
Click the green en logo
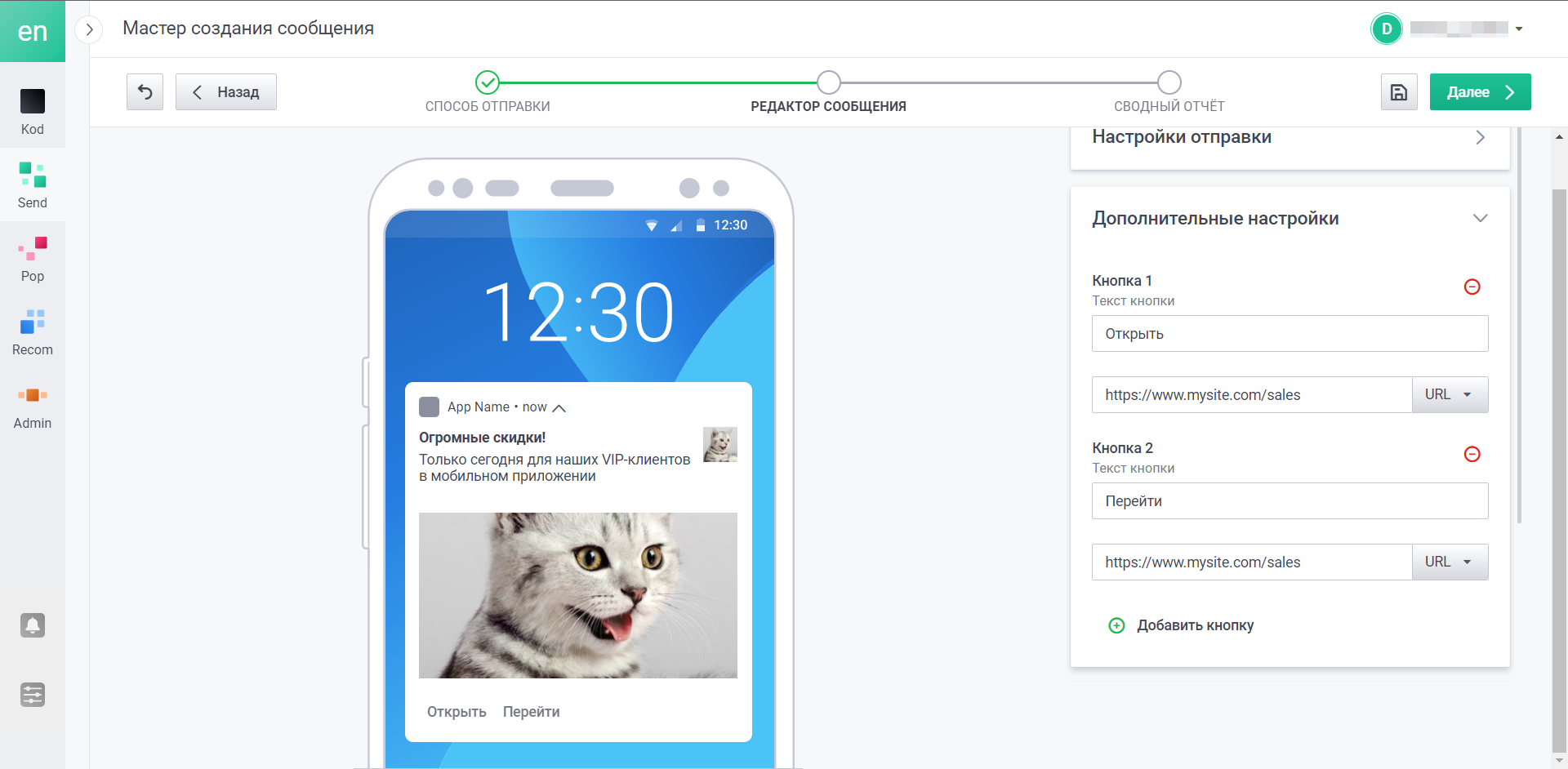(x=33, y=31)
